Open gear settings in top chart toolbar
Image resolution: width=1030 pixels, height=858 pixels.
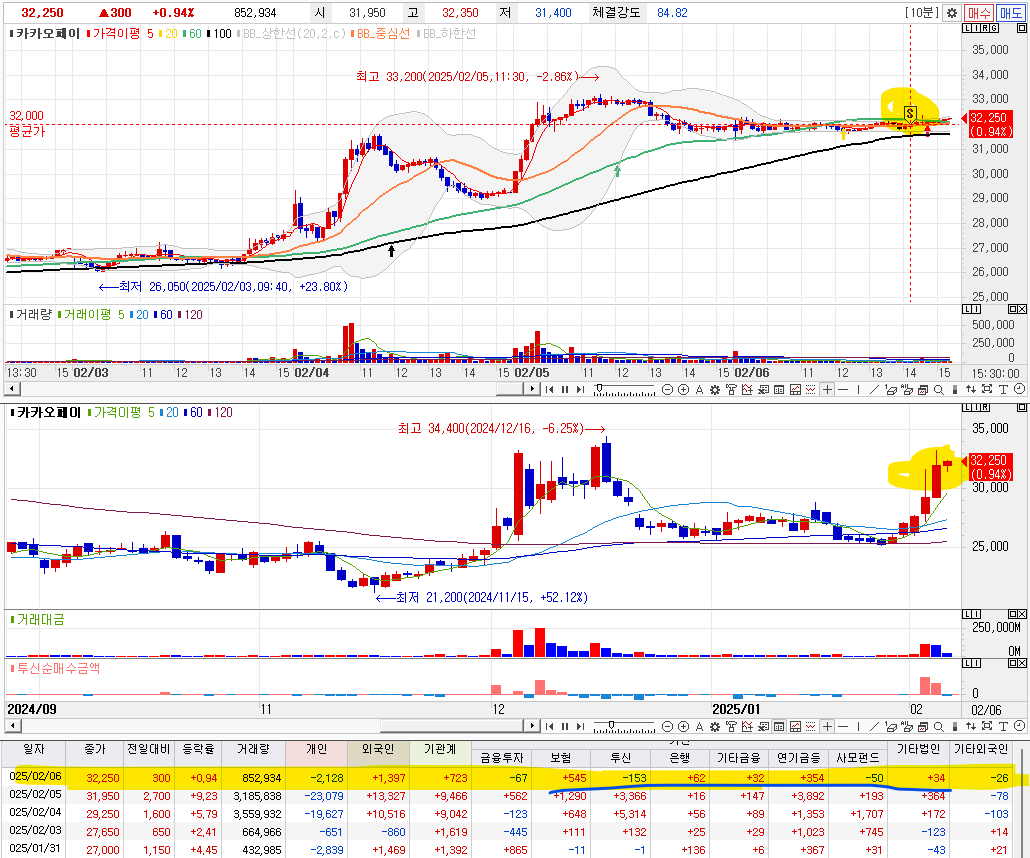click(715, 390)
